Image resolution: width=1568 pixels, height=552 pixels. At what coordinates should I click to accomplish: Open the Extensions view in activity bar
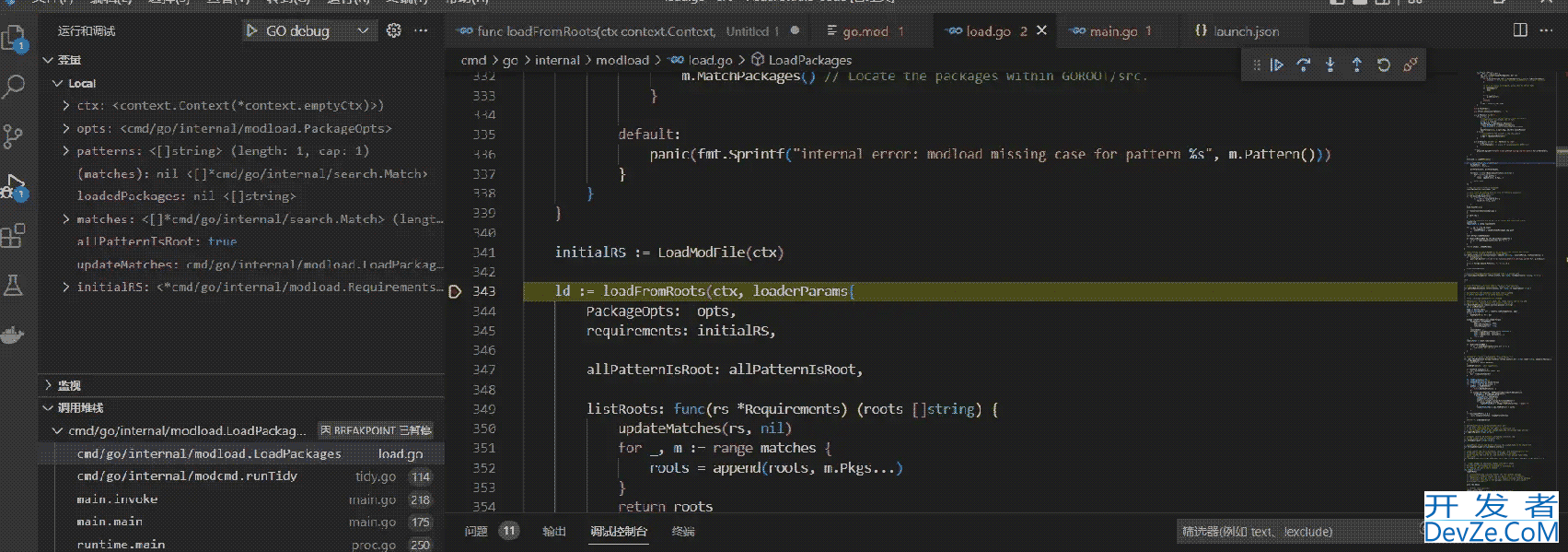14,236
